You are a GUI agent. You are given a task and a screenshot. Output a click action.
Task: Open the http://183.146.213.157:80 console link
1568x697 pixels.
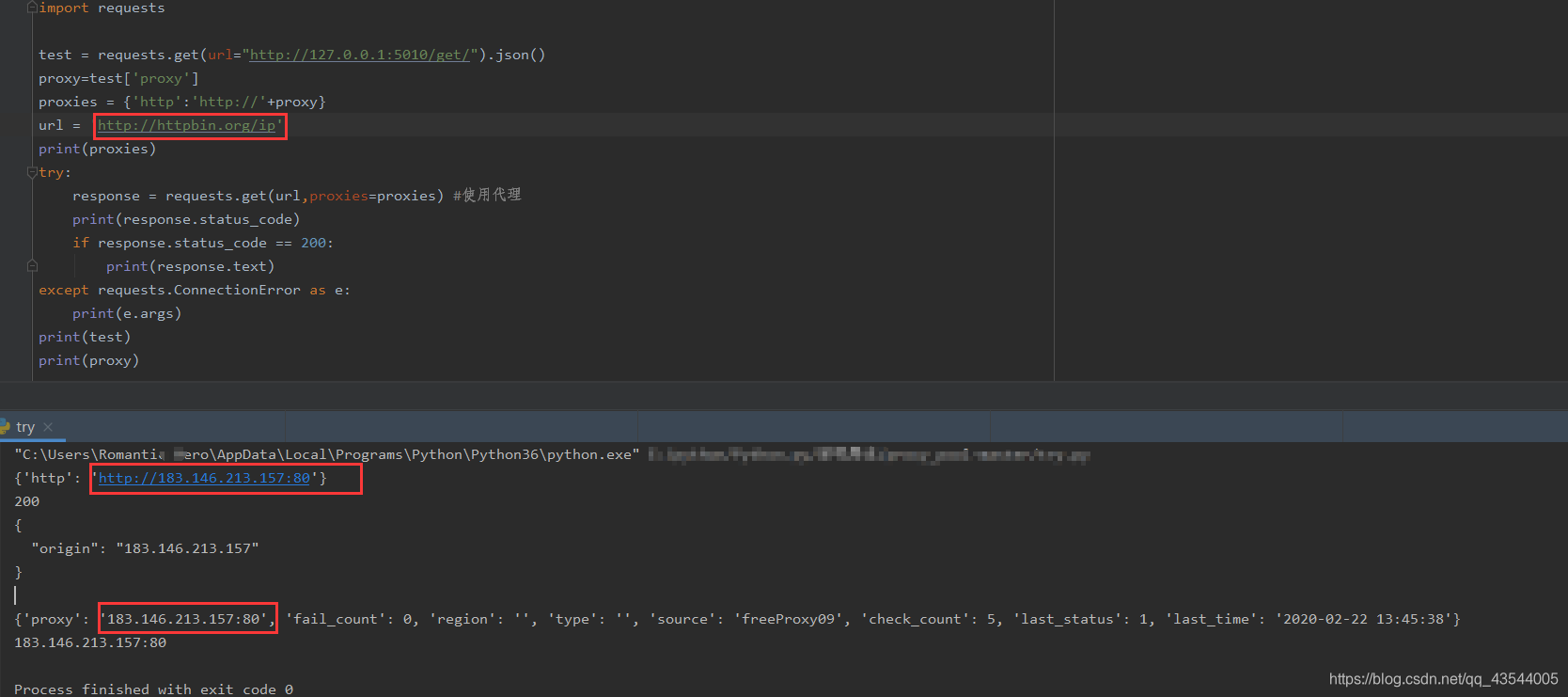tap(204, 478)
